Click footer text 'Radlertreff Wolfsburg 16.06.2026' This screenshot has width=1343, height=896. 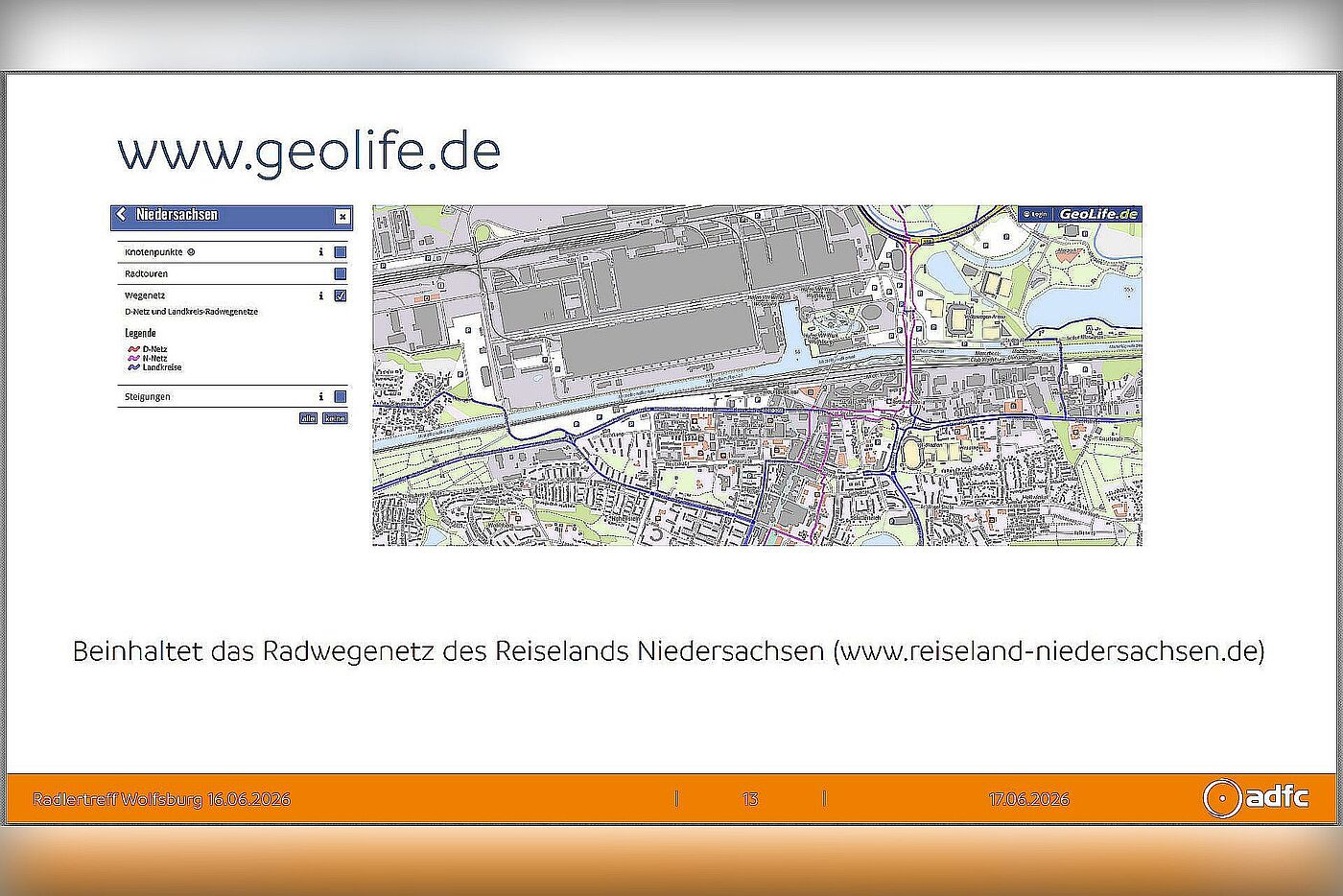161,799
